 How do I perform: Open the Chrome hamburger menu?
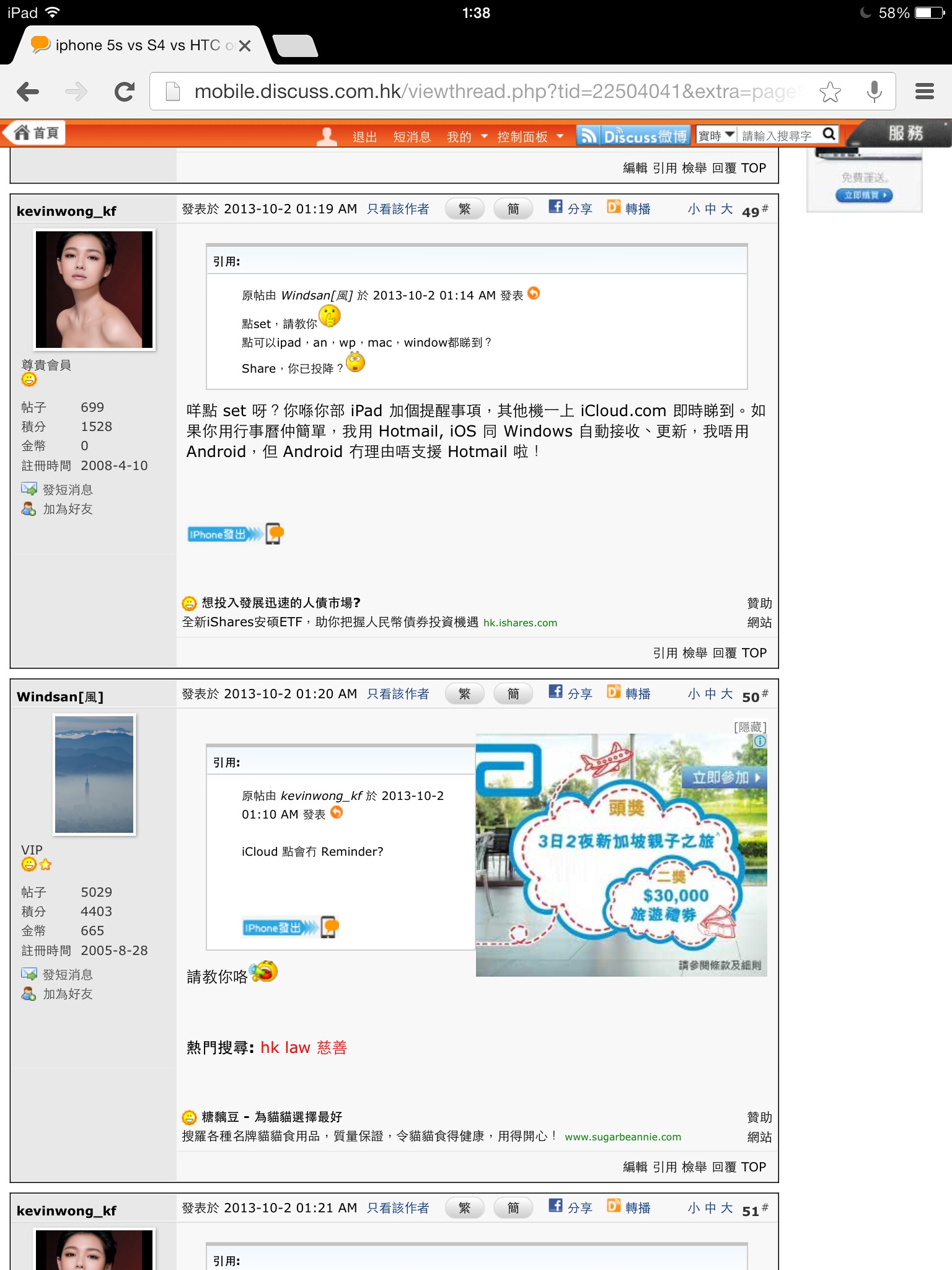point(924,92)
